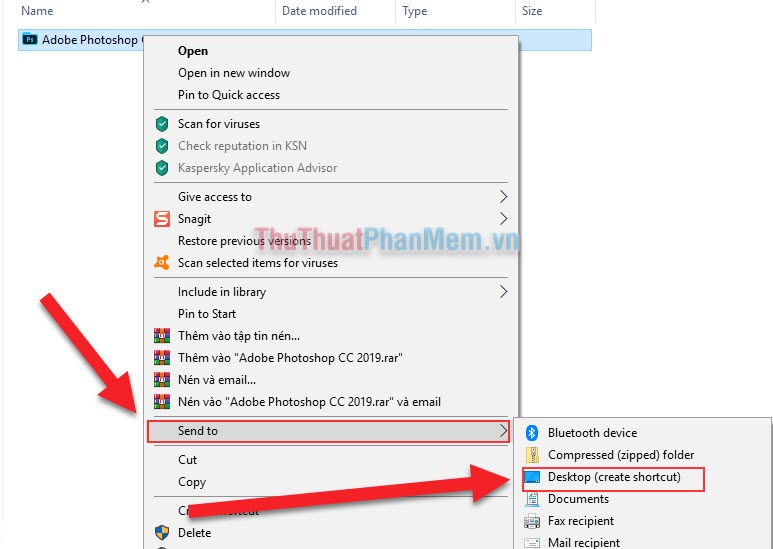
Task: Choose Open in new window
Action: click(234, 73)
